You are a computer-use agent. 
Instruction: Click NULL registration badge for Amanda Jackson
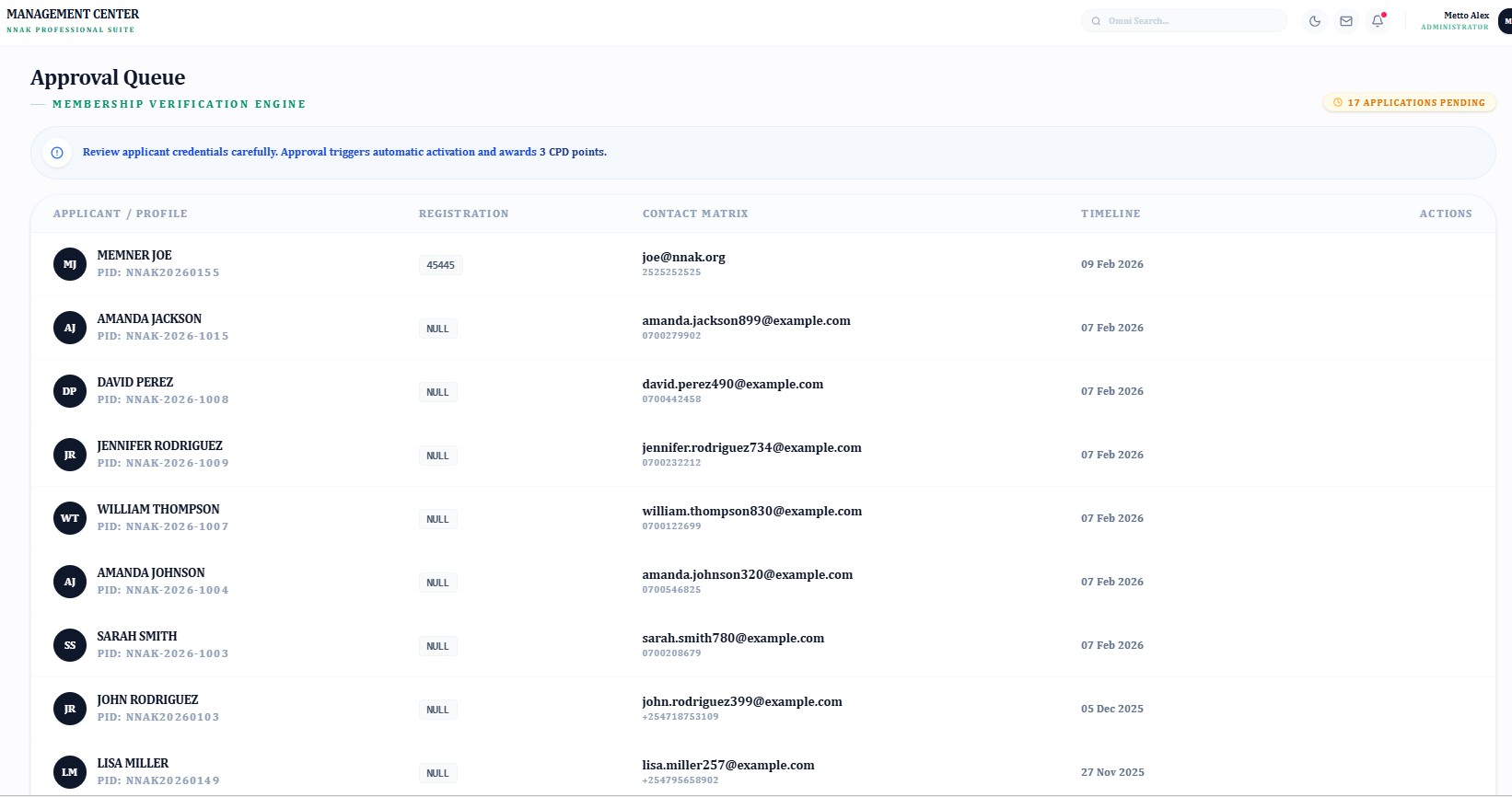(x=438, y=329)
